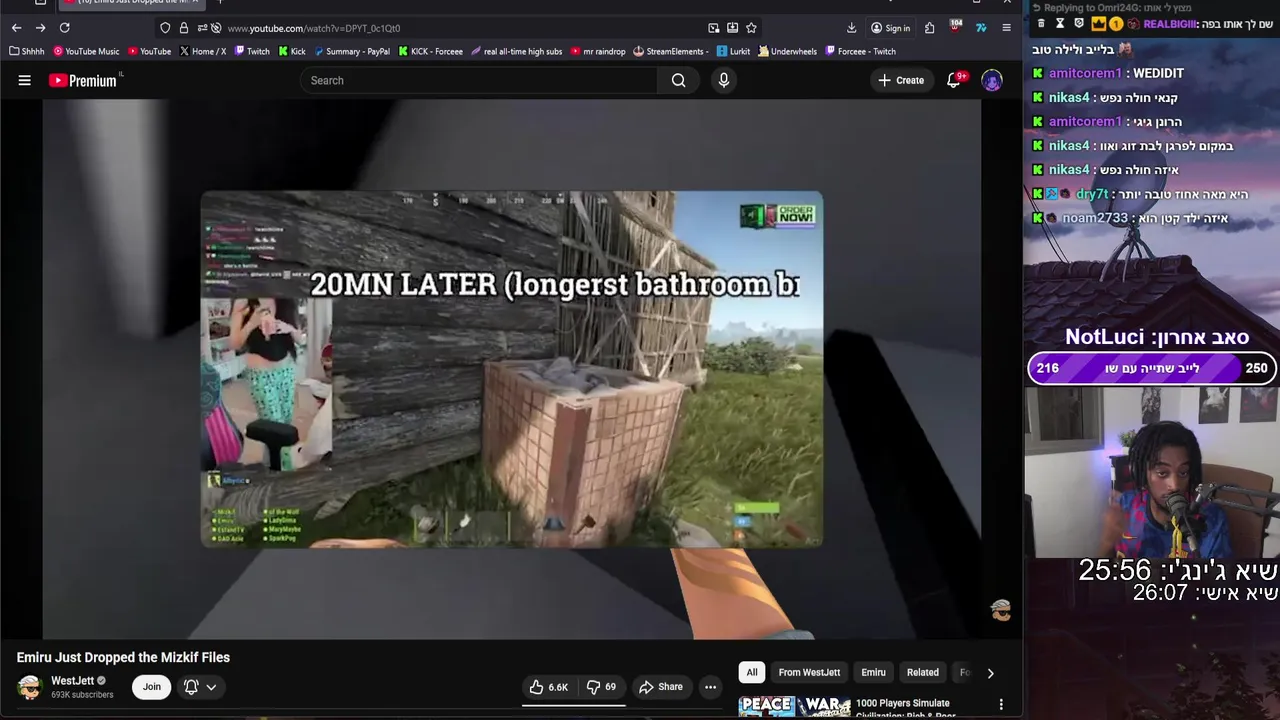The height and width of the screenshot is (720, 1280).
Task: Open the Lurkit bookmark
Action: point(734,51)
